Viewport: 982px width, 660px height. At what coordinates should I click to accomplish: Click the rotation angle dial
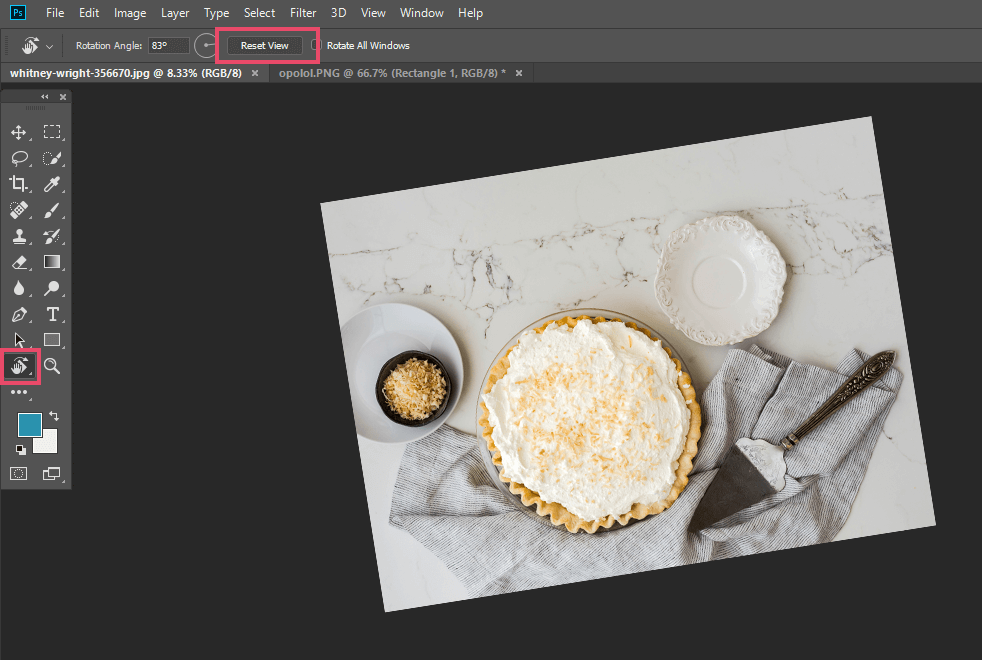pyautogui.click(x=205, y=45)
